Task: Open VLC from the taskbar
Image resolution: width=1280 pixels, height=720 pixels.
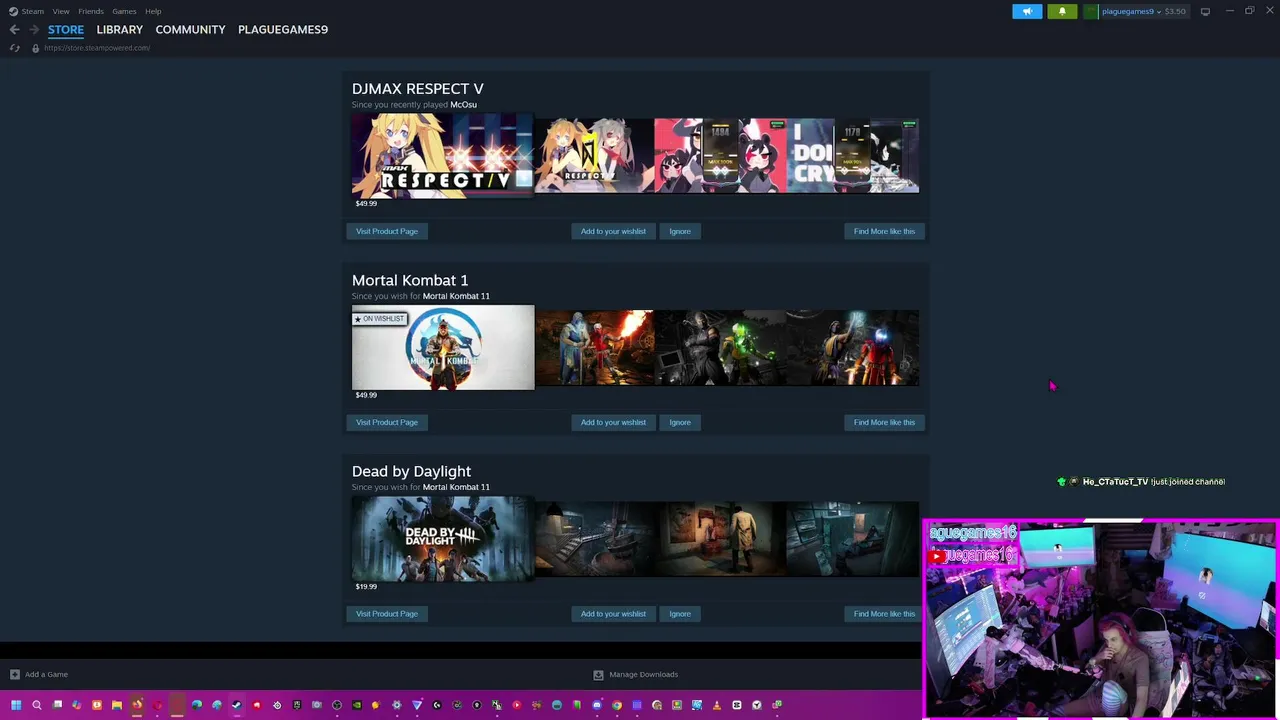Action: 717,705
